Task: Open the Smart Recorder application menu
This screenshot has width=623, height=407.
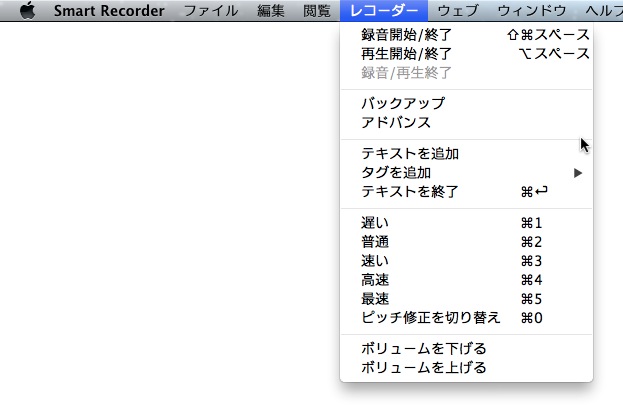Action: [109, 11]
